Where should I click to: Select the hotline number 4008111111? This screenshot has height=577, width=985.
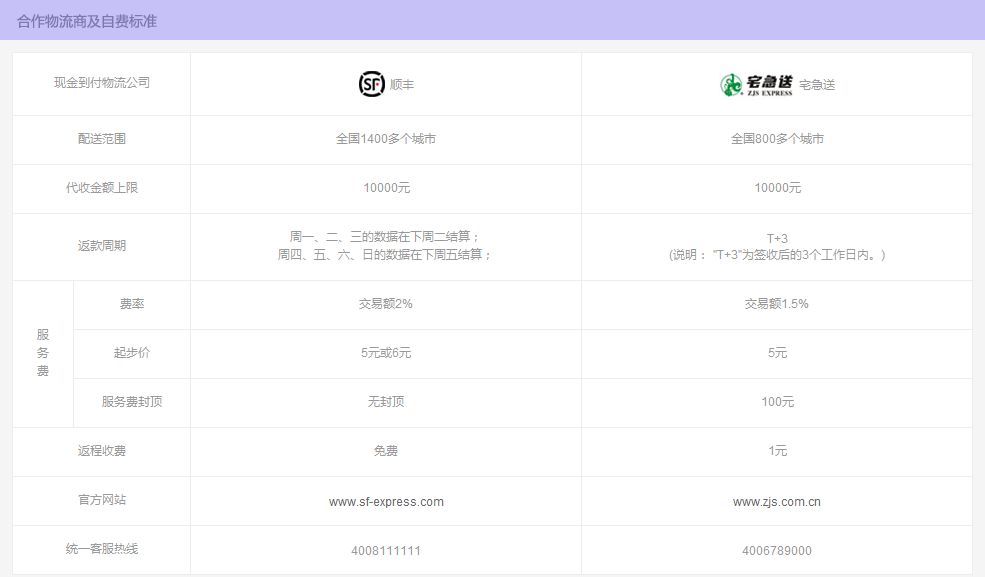(386, 551)
